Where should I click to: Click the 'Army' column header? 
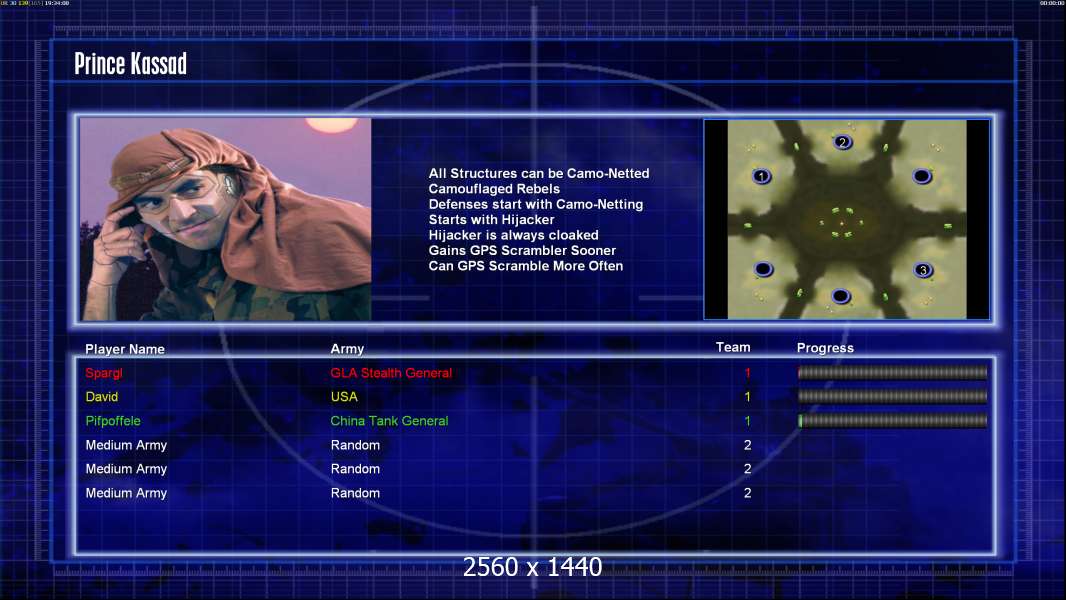click(x=347, y=349)
